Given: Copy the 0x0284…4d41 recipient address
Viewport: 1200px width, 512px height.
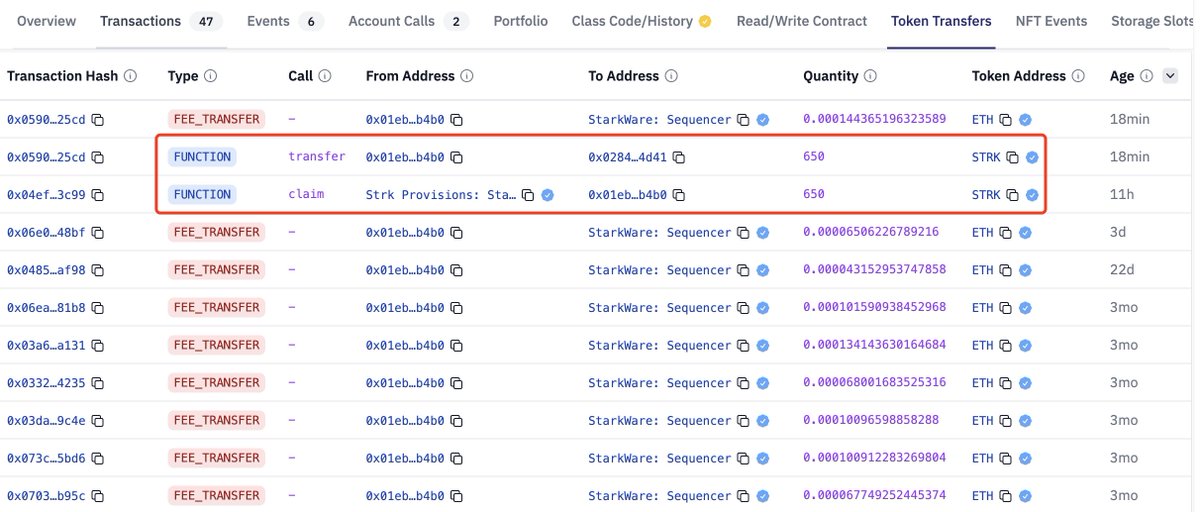Looking at the screenshot, I should coord(679,157).
